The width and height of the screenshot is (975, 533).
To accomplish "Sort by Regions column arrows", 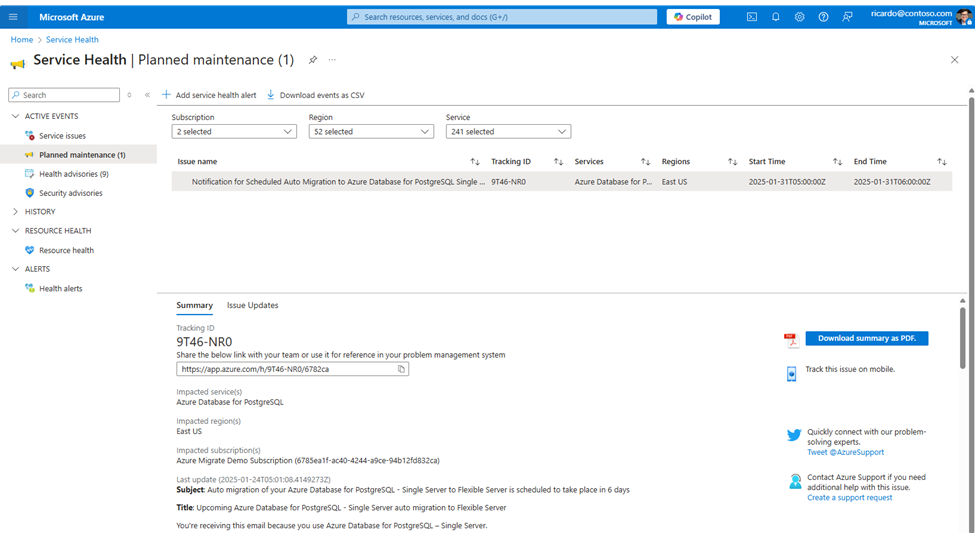I will [x=732, y=162].
